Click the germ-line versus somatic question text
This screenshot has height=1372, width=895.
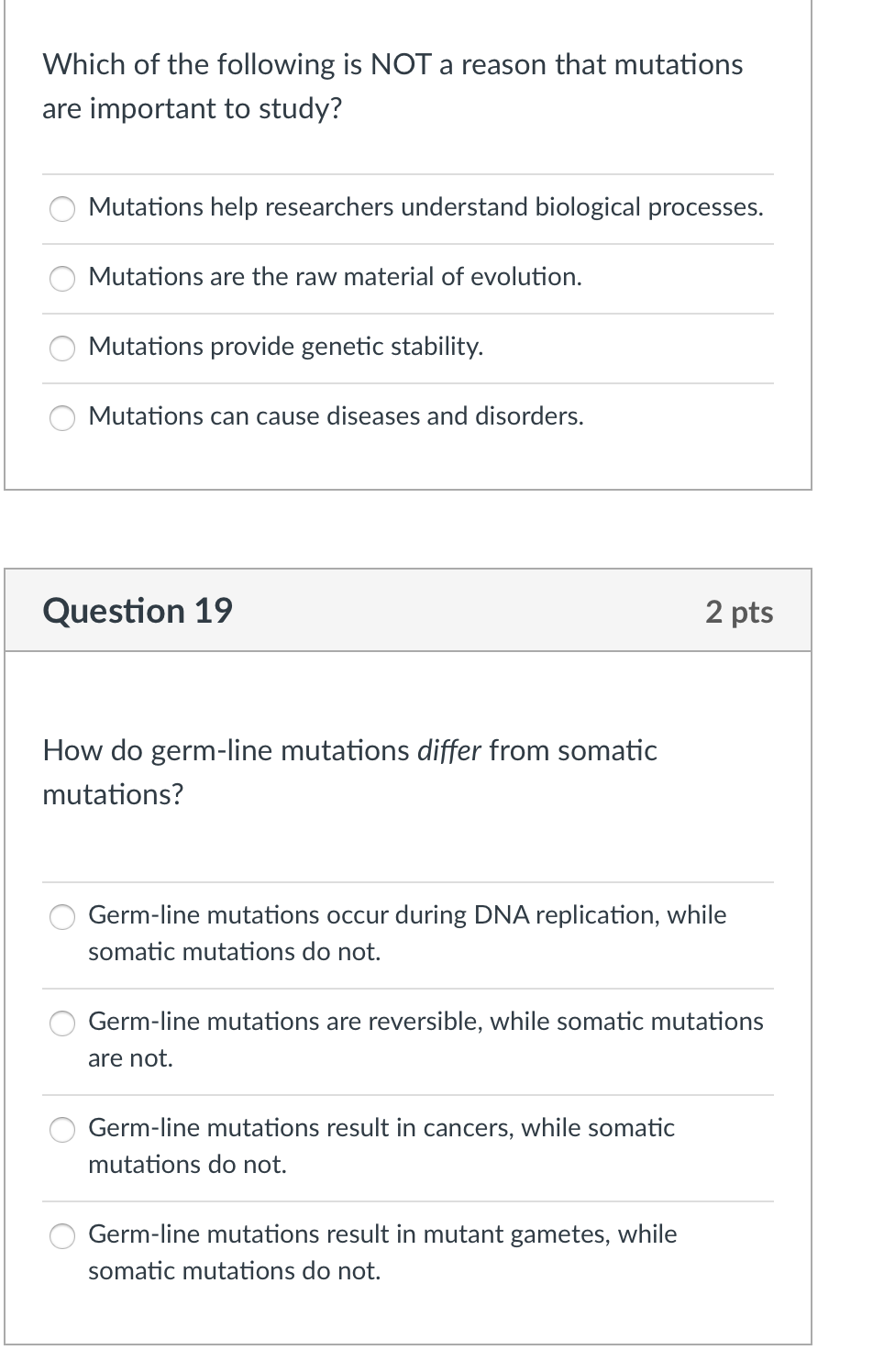tap(349, 772)
